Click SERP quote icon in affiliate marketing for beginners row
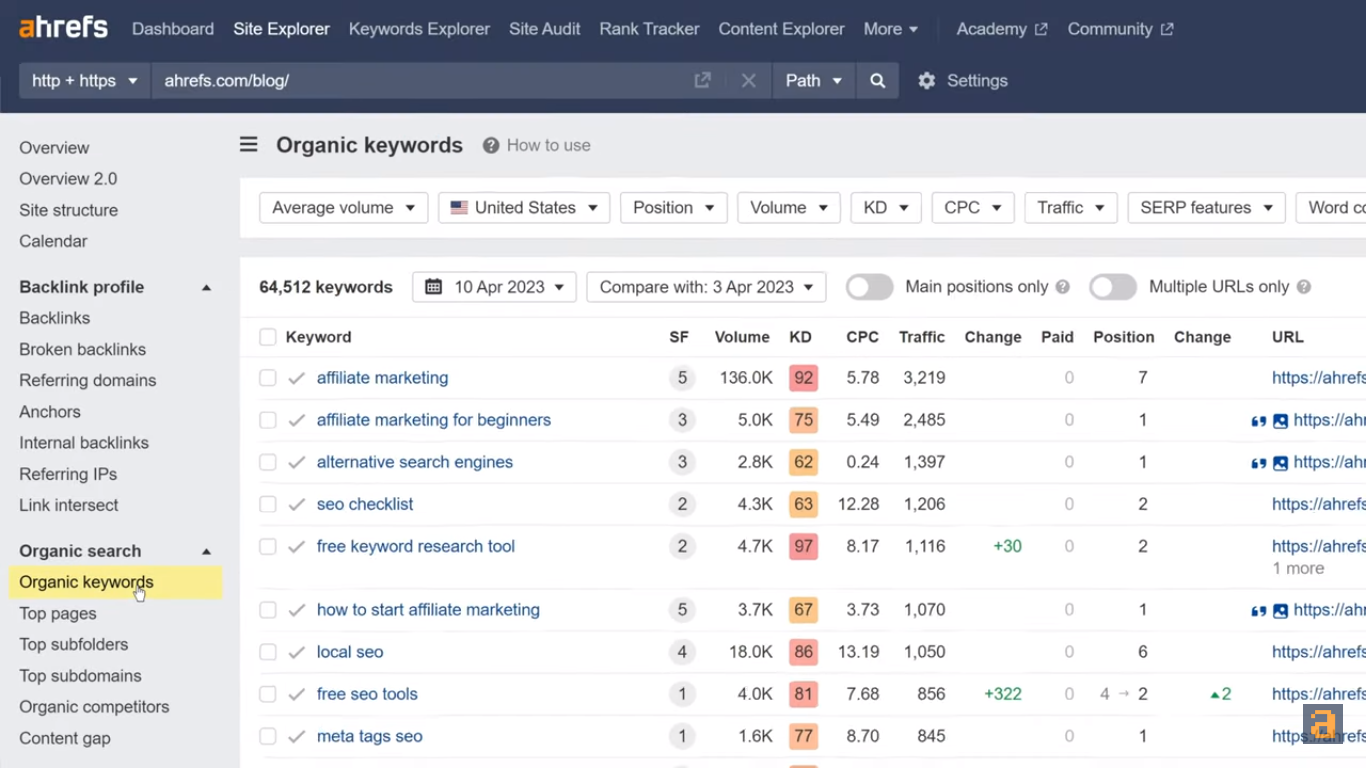Screen dimensions: 1366x768 pos(1259,421)
